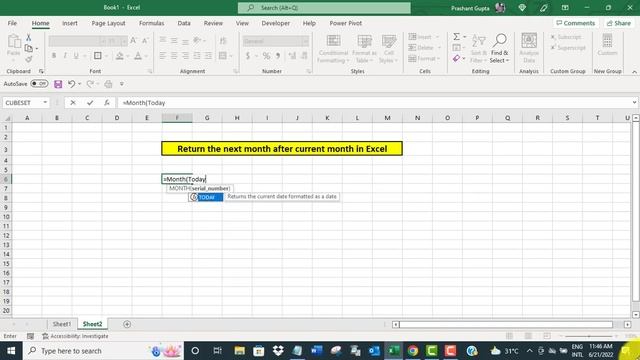Toggle the Subscript option
Image resolution: width=640 pixels, height=360 pixels.
pyautogui.click(x=565, y=37)
